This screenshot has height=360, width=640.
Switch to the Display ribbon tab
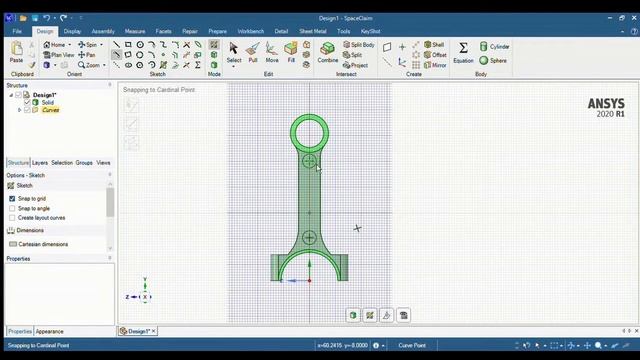(x=72, y=31)
